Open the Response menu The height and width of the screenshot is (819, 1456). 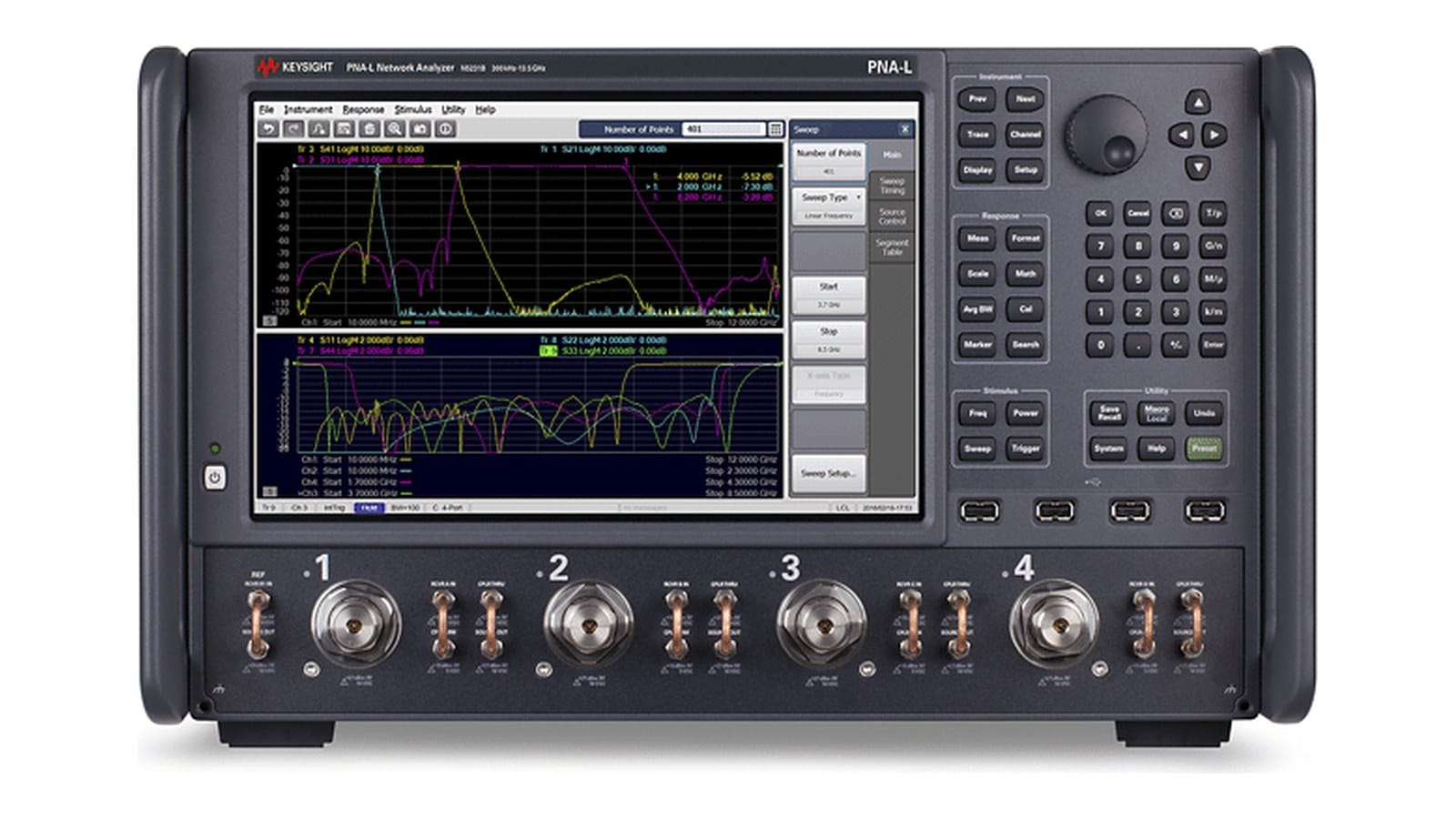(363, 109)
